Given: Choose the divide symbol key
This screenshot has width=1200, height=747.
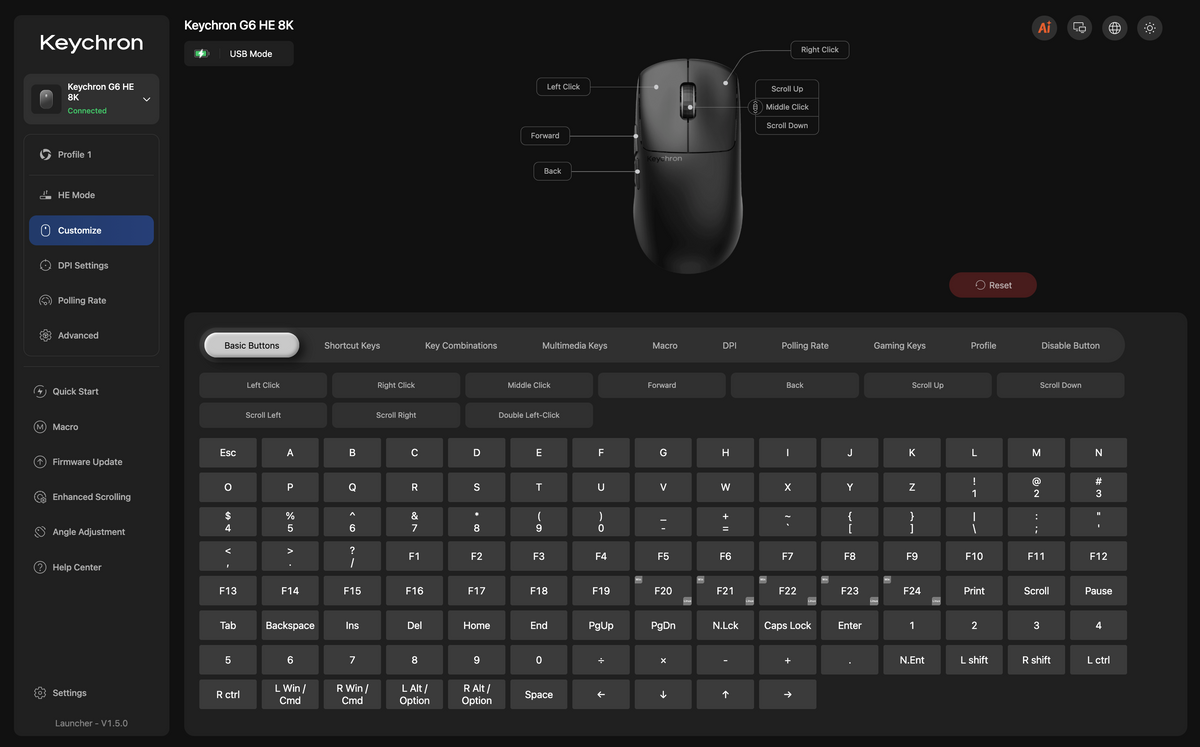Looking at the screenshot, I should pos(601,660).
